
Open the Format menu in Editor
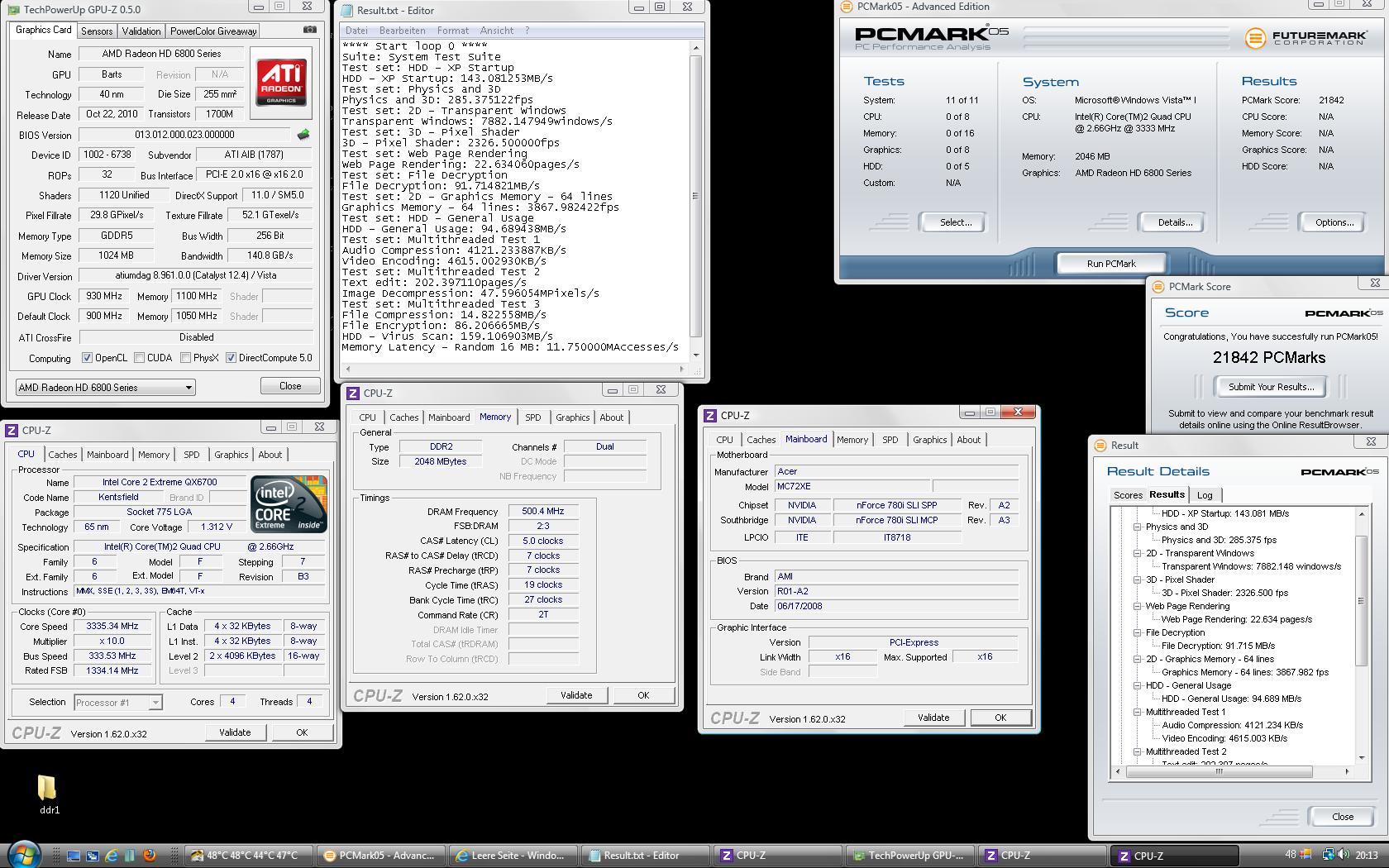(453, 31)
